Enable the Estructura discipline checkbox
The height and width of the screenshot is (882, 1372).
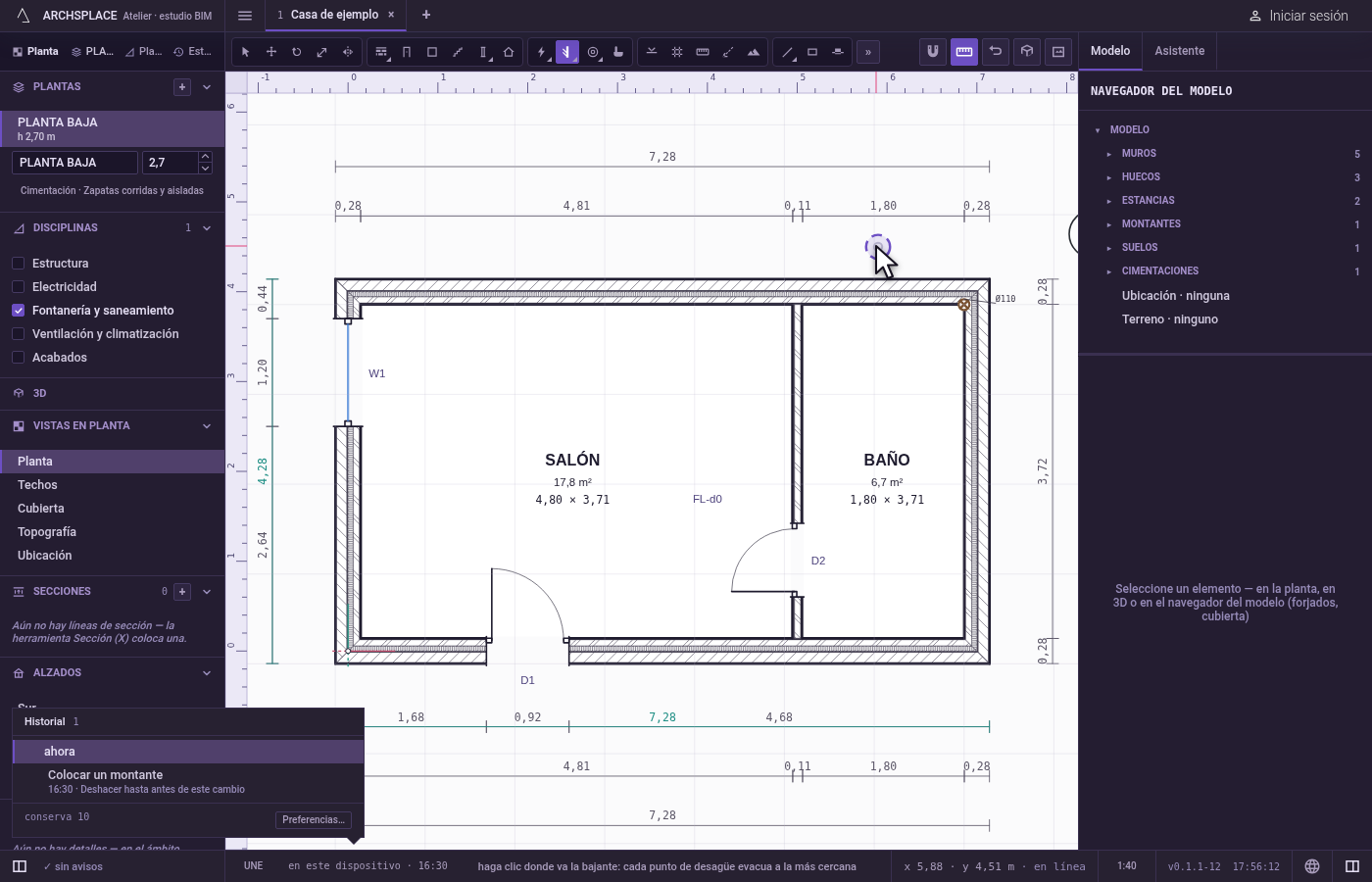18,263
